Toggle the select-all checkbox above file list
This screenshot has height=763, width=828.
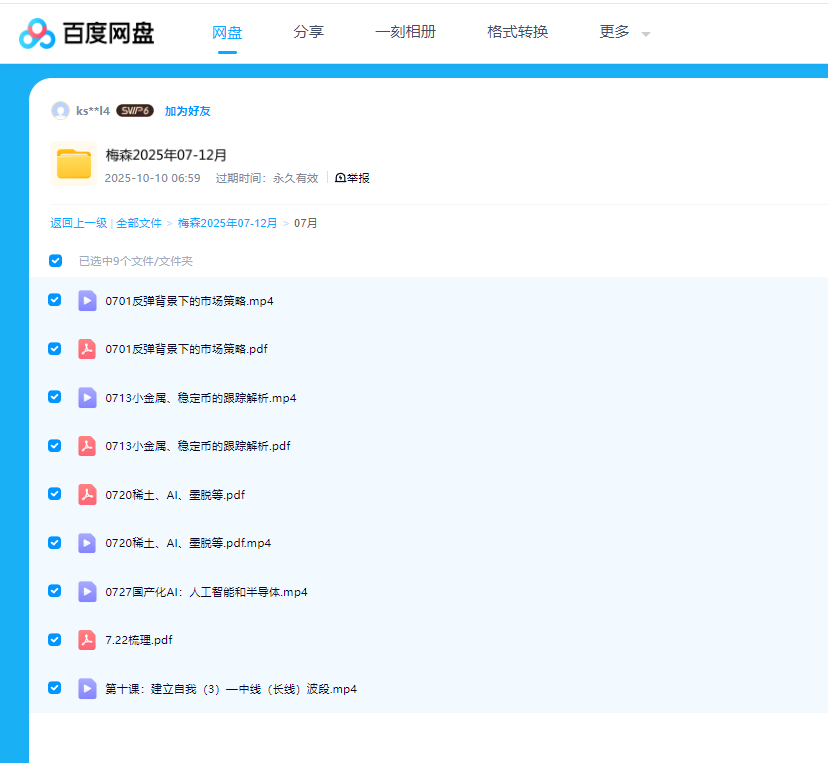[56, 261]
